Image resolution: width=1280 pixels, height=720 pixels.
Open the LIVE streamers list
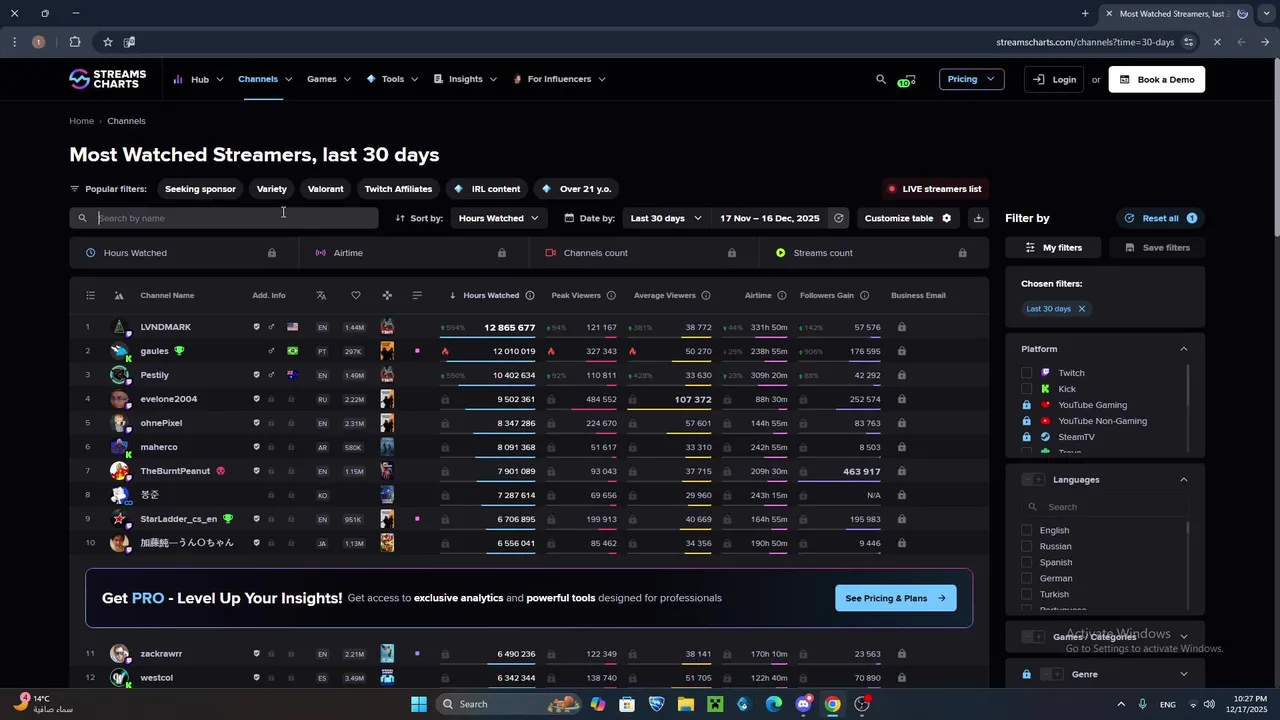click(934, 189)
